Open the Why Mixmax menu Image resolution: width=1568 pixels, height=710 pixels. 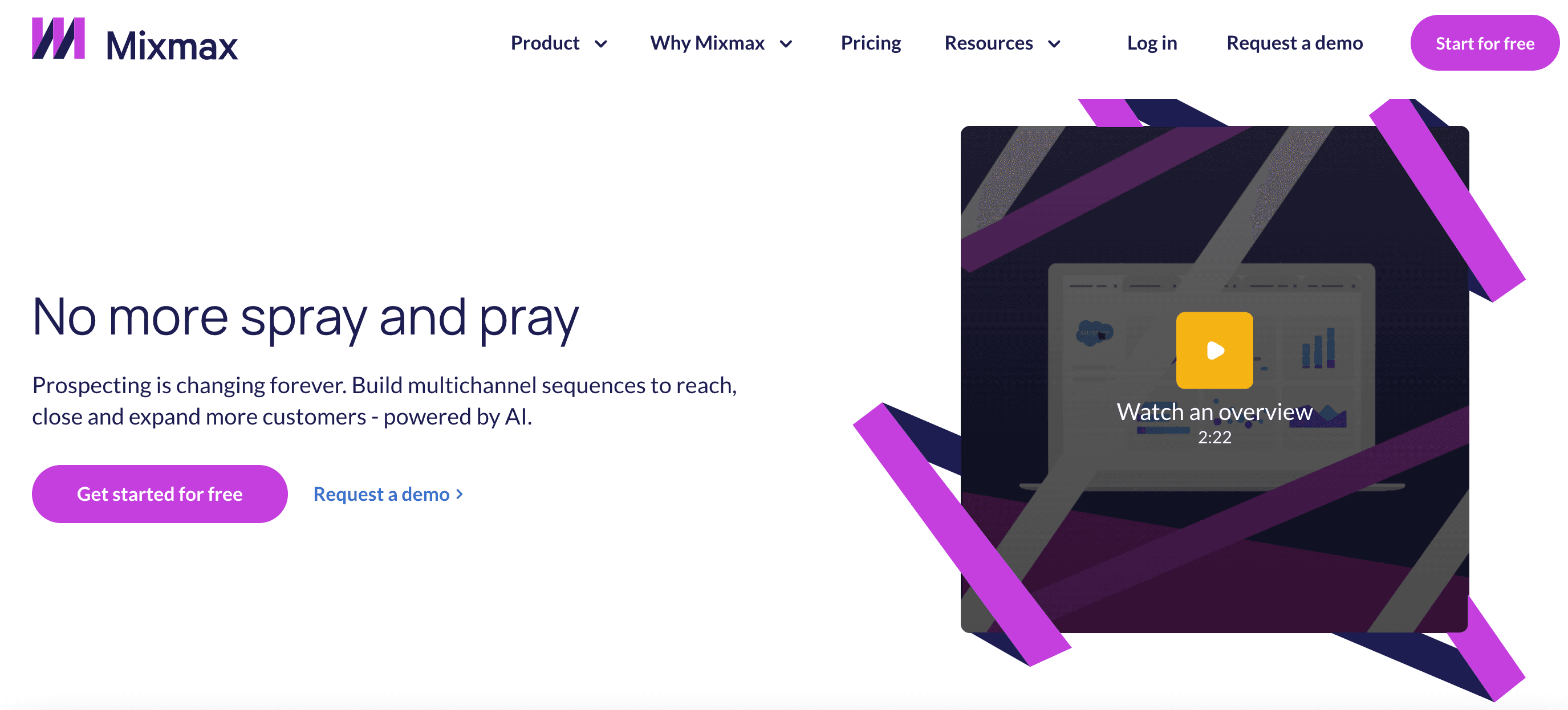tap(706, 43)
